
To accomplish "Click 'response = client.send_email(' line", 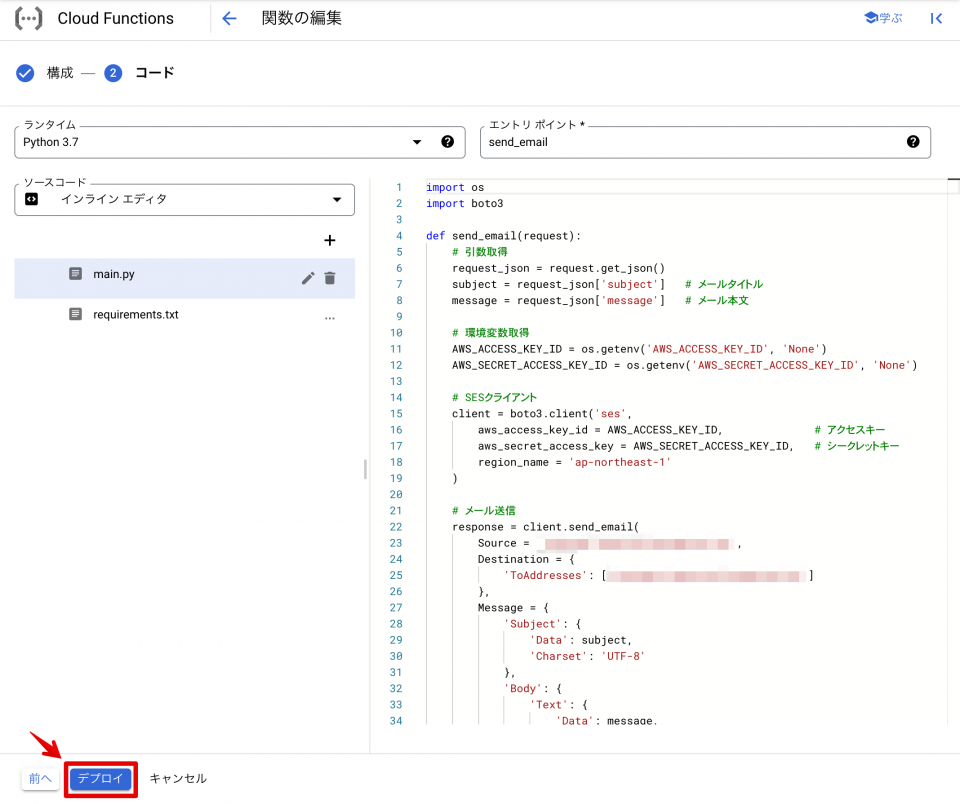I will coord(546,527).
